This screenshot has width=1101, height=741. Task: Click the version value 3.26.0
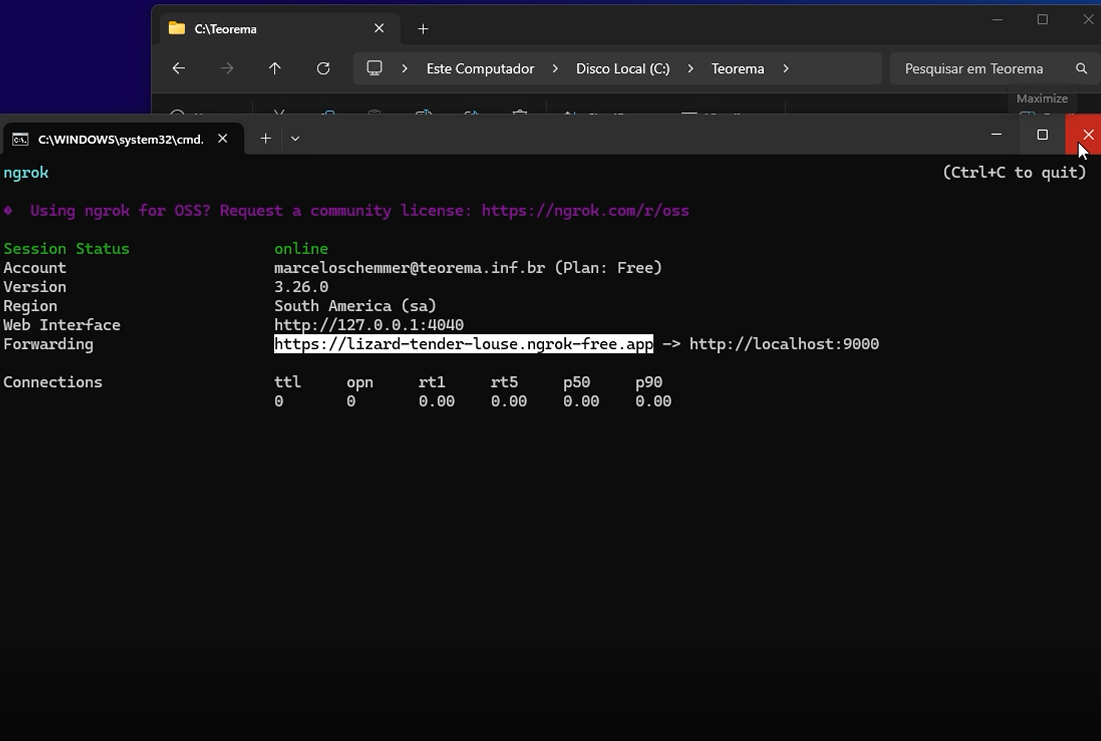coord(301,287)
